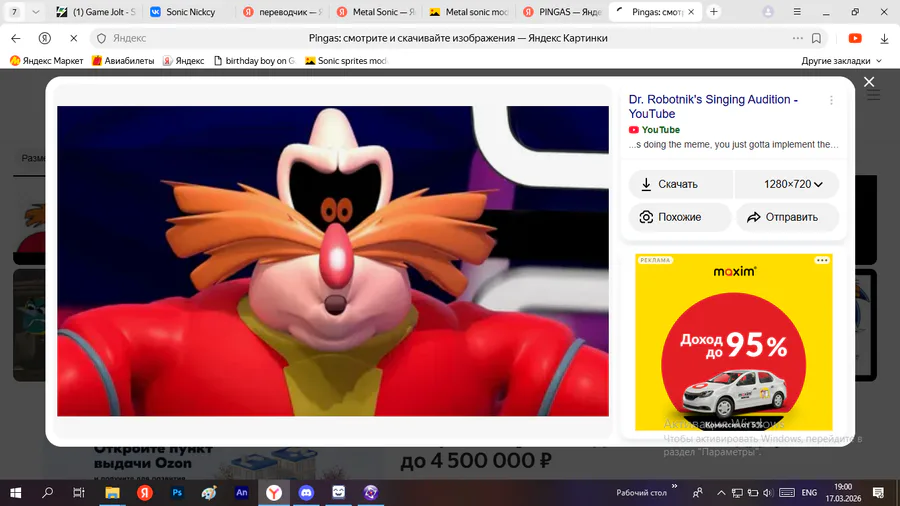Click the Похожие similar images button
Screen dimensions: 900x506
point(680,217)
